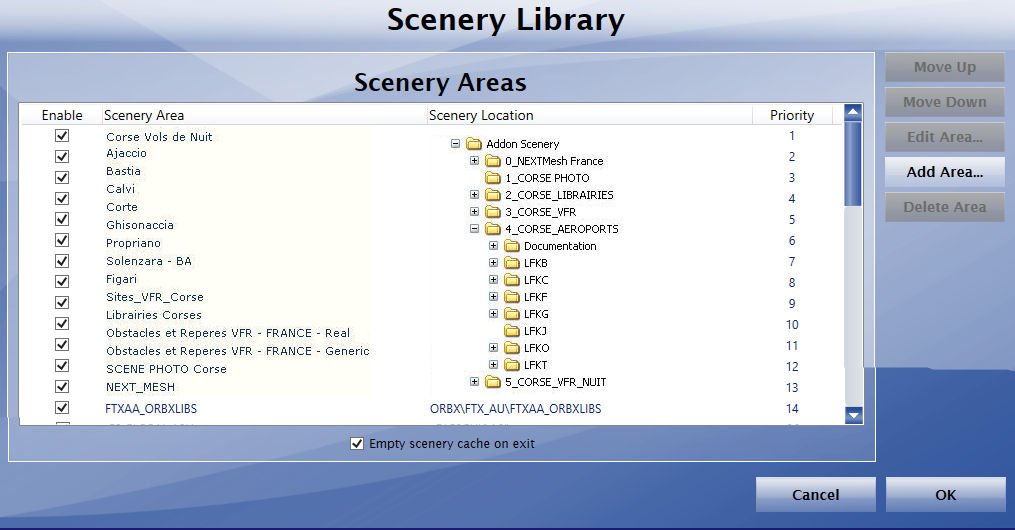The image size is (1015, 530).
Task: Click OK to confirm scenery library
Action: 945,494
